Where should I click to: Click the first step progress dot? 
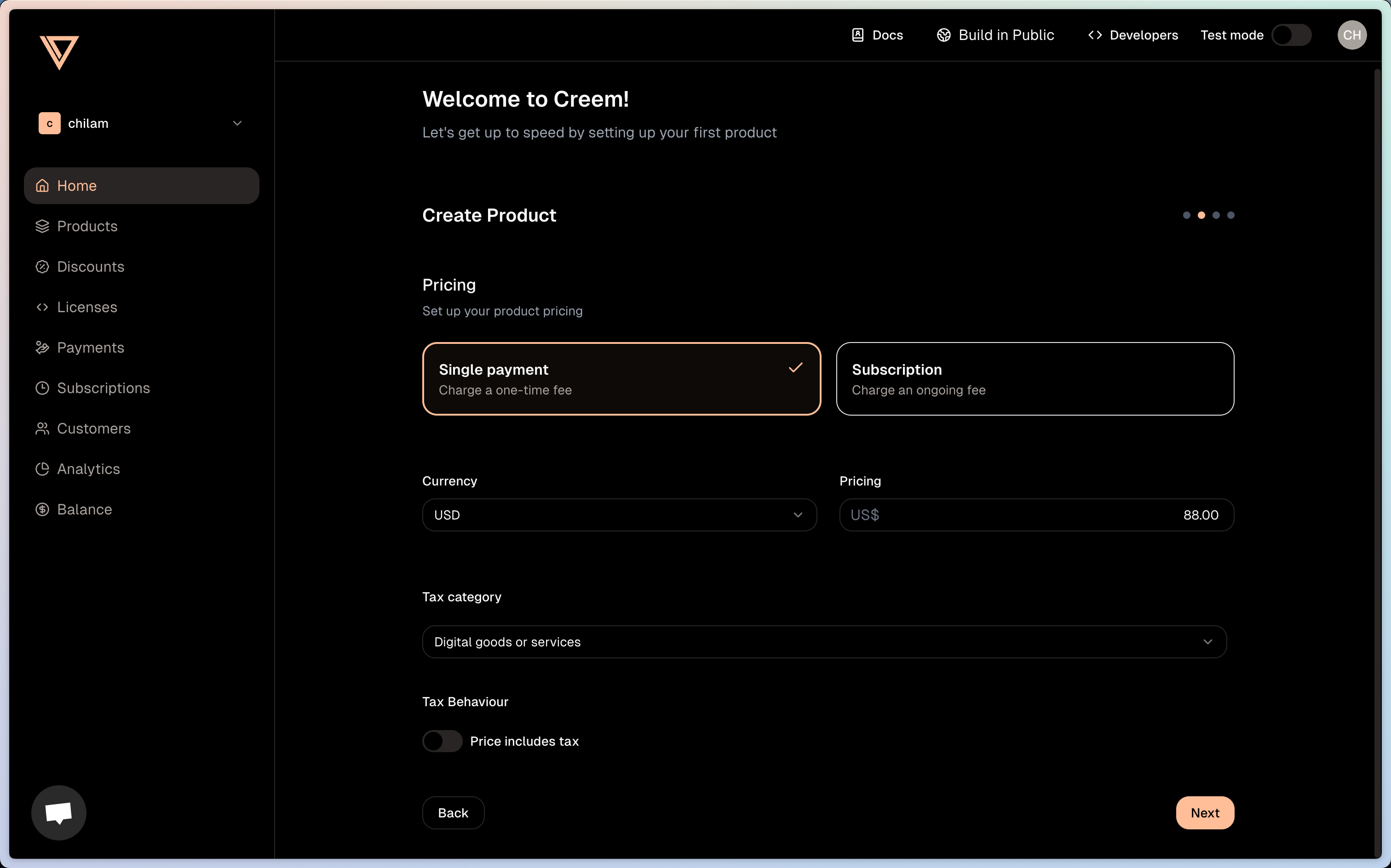pos(1187,215)
